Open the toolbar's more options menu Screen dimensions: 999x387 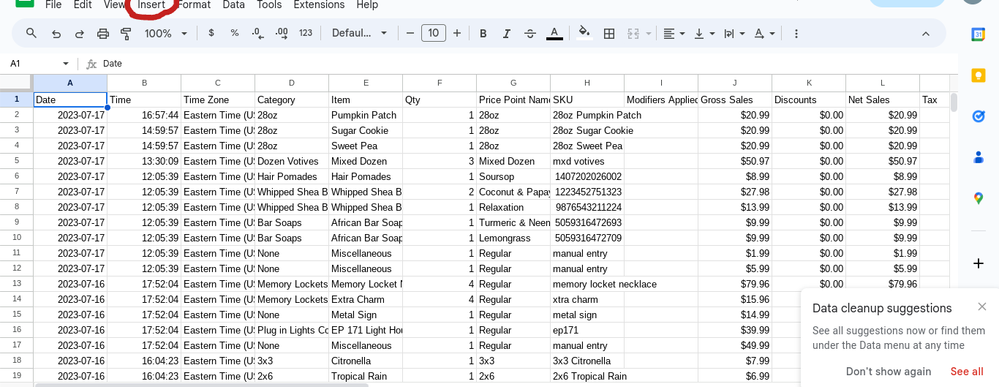point(796,34)
